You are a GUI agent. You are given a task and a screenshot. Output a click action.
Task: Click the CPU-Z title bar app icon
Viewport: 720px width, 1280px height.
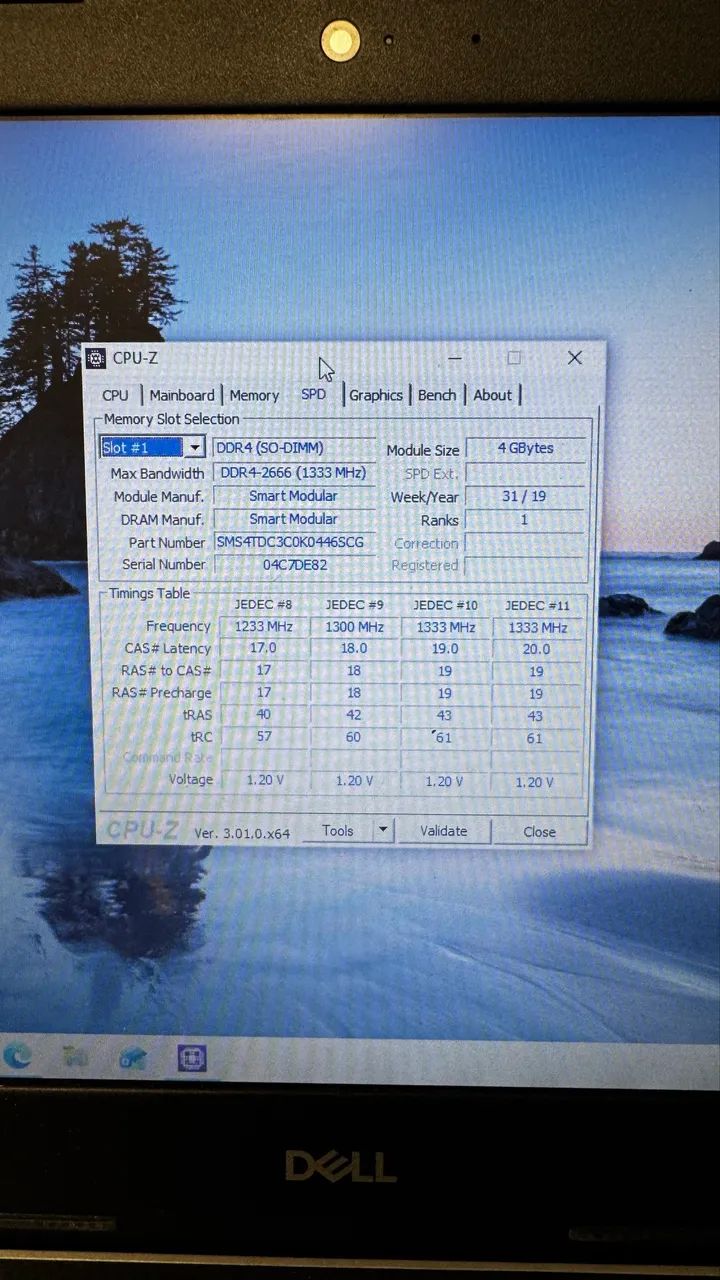coord(96,358)
